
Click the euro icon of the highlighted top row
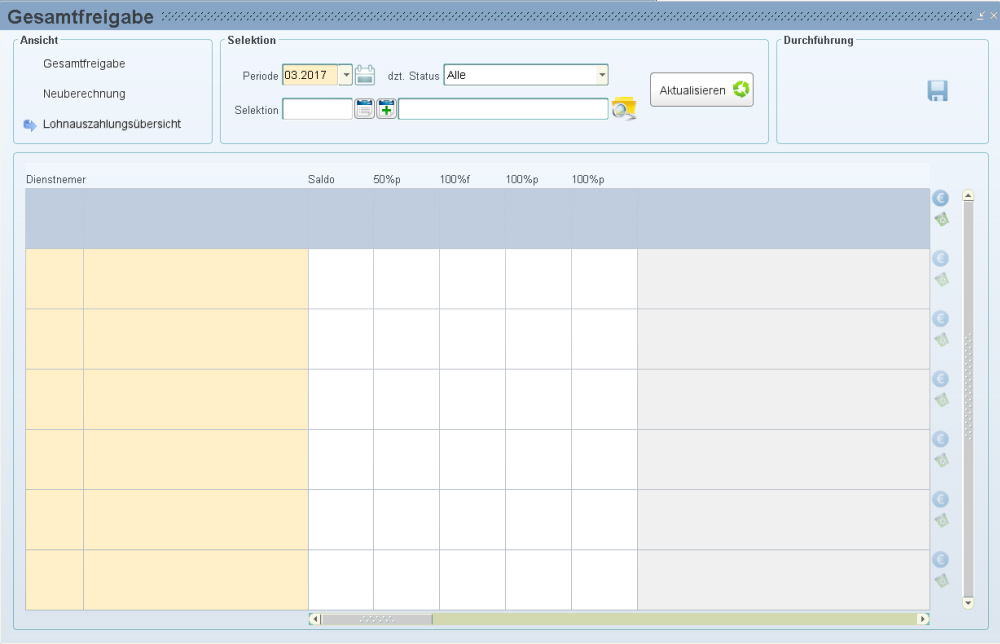940,198
